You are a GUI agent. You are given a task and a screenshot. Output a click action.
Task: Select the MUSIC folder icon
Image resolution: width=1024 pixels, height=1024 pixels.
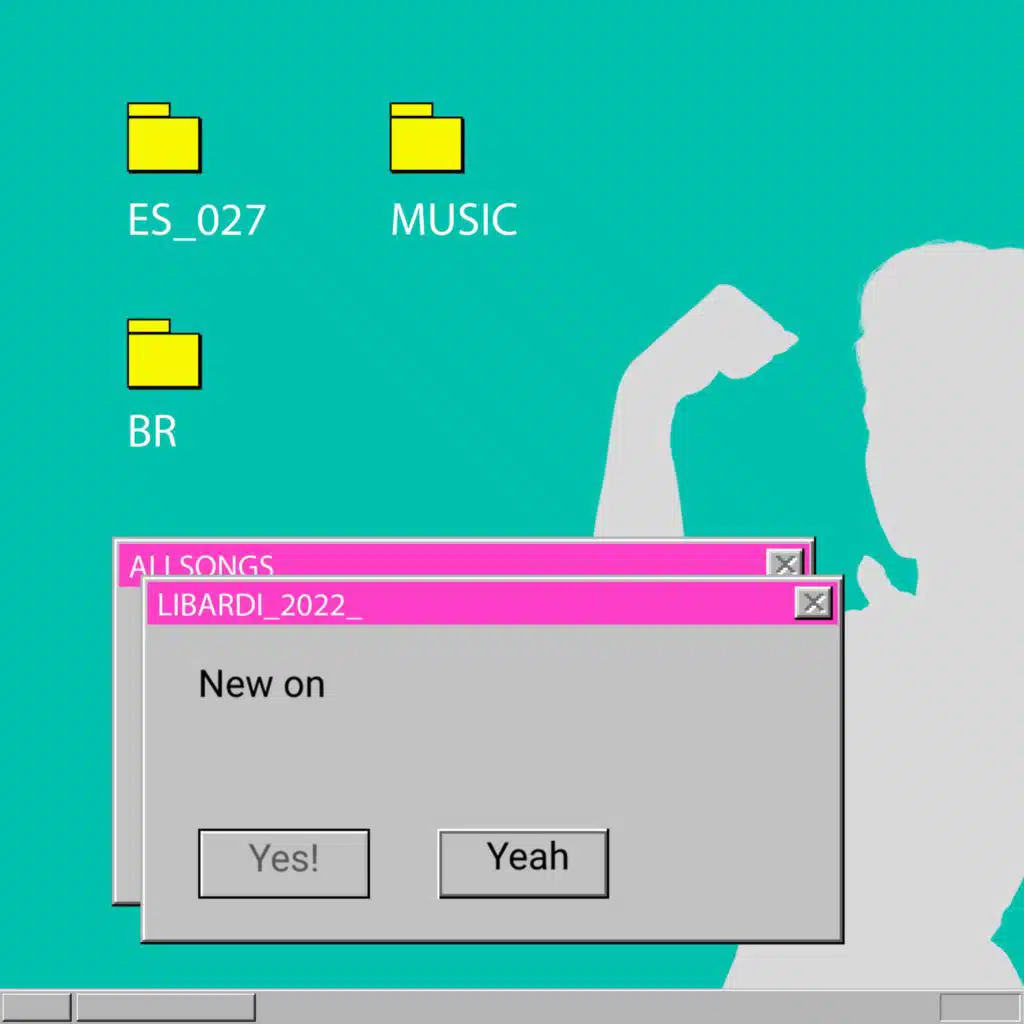tap(426, 138)
